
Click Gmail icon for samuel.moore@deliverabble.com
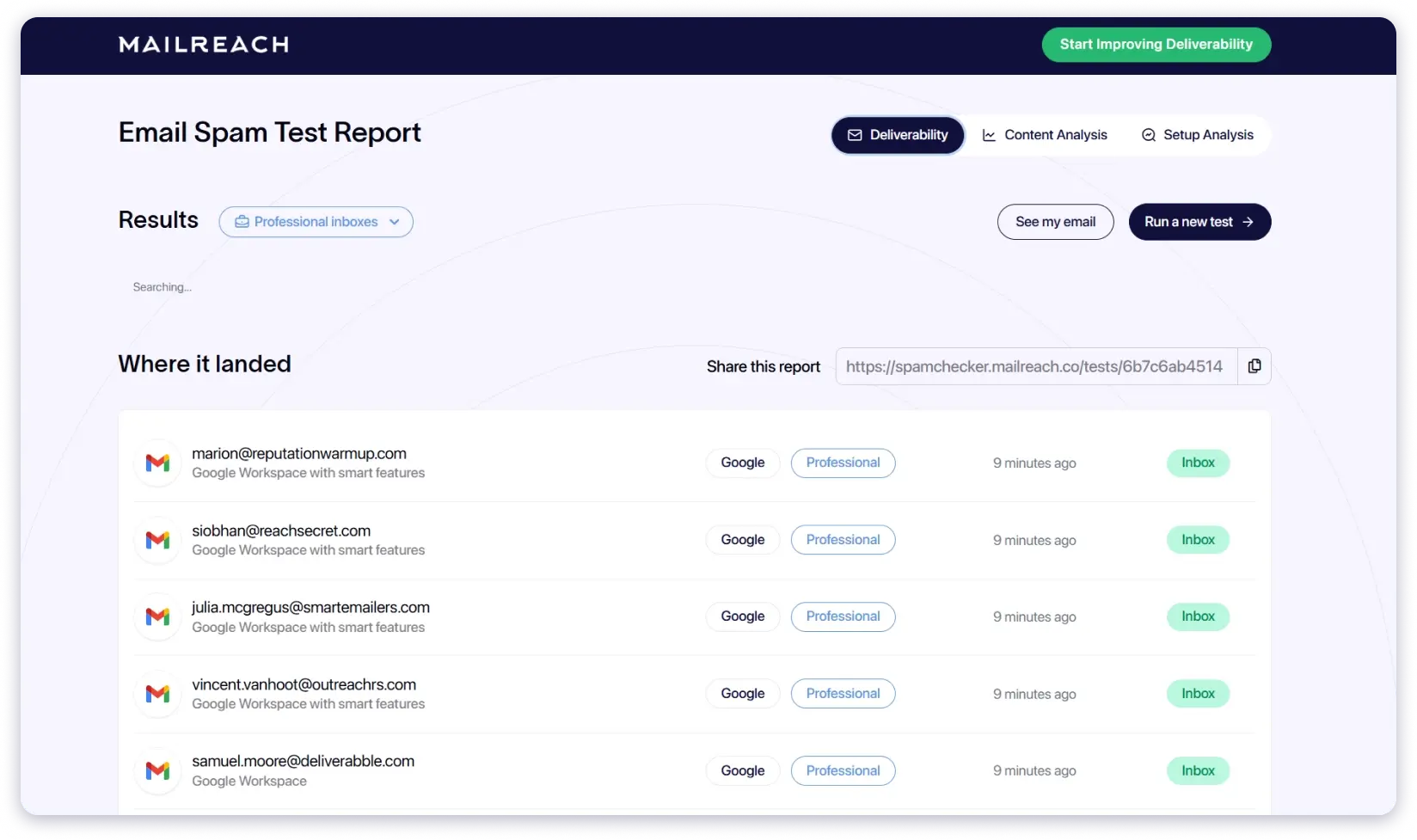pos(157,771)
